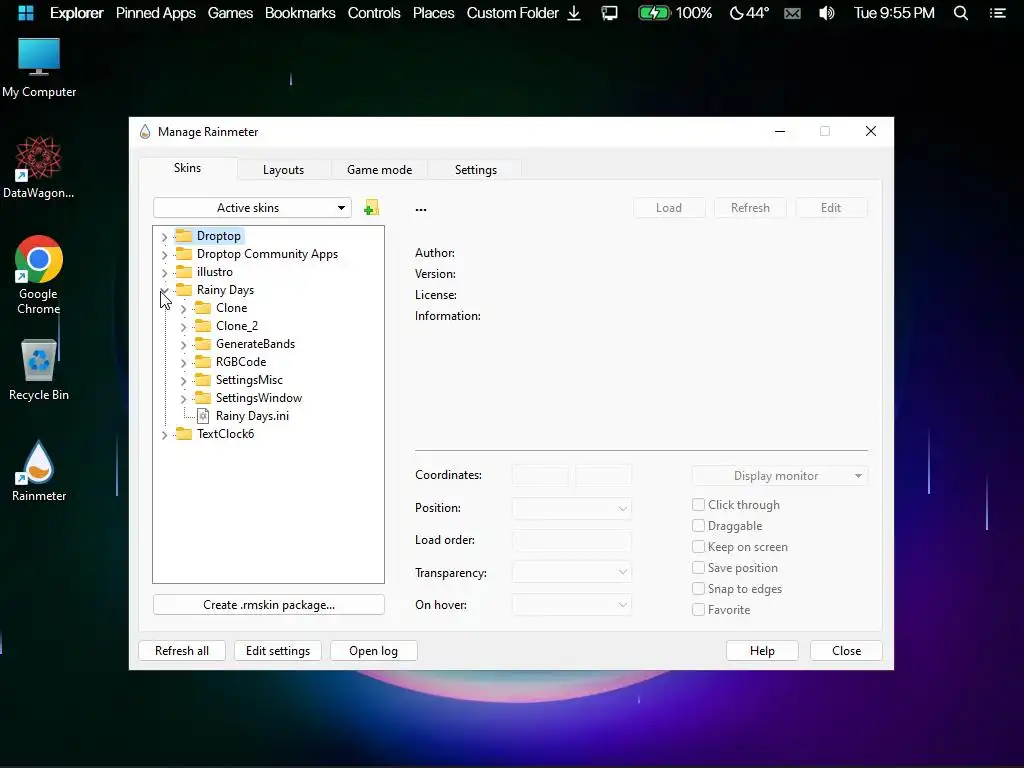Click the Tue 9:55 PM clock
This screenshot has height=768, width=1024.
coord(894,13)
